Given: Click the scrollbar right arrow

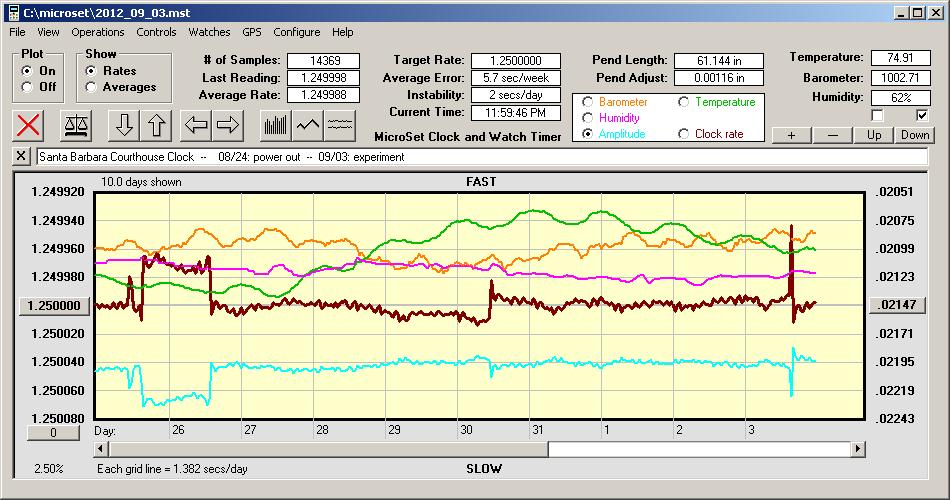Looking at the screenshot, I should (857, 449).
